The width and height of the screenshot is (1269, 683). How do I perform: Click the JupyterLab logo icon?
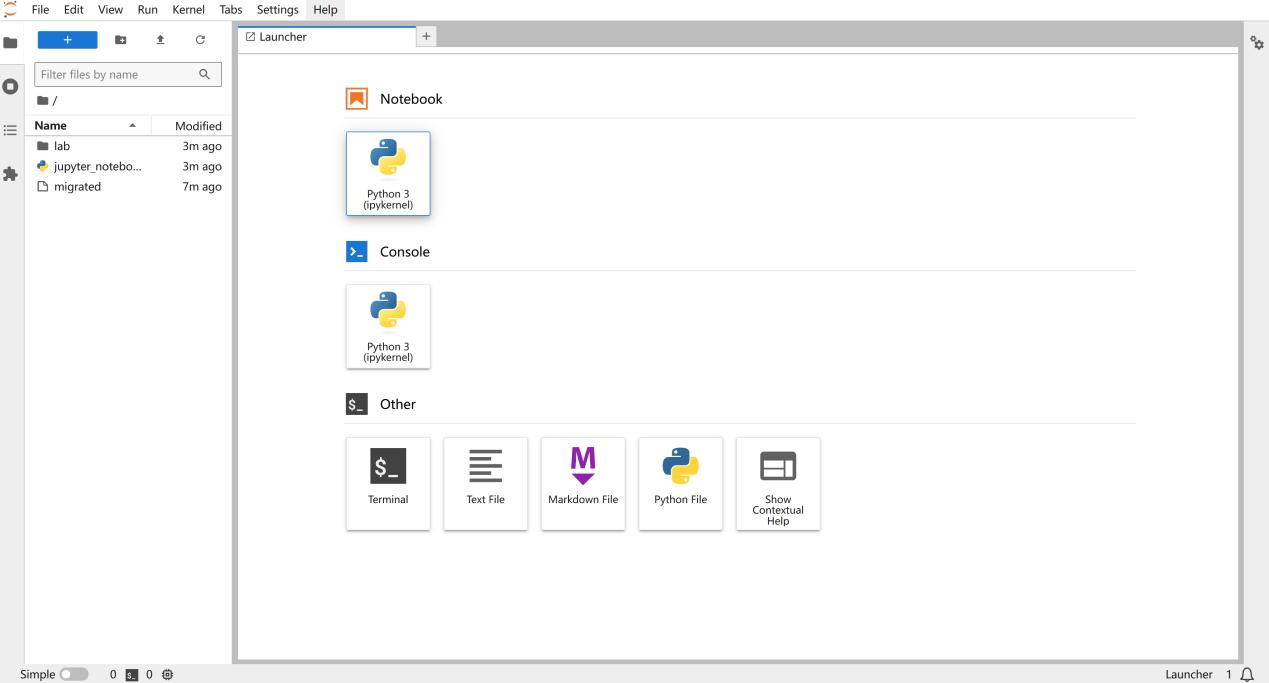click(11, 9)
